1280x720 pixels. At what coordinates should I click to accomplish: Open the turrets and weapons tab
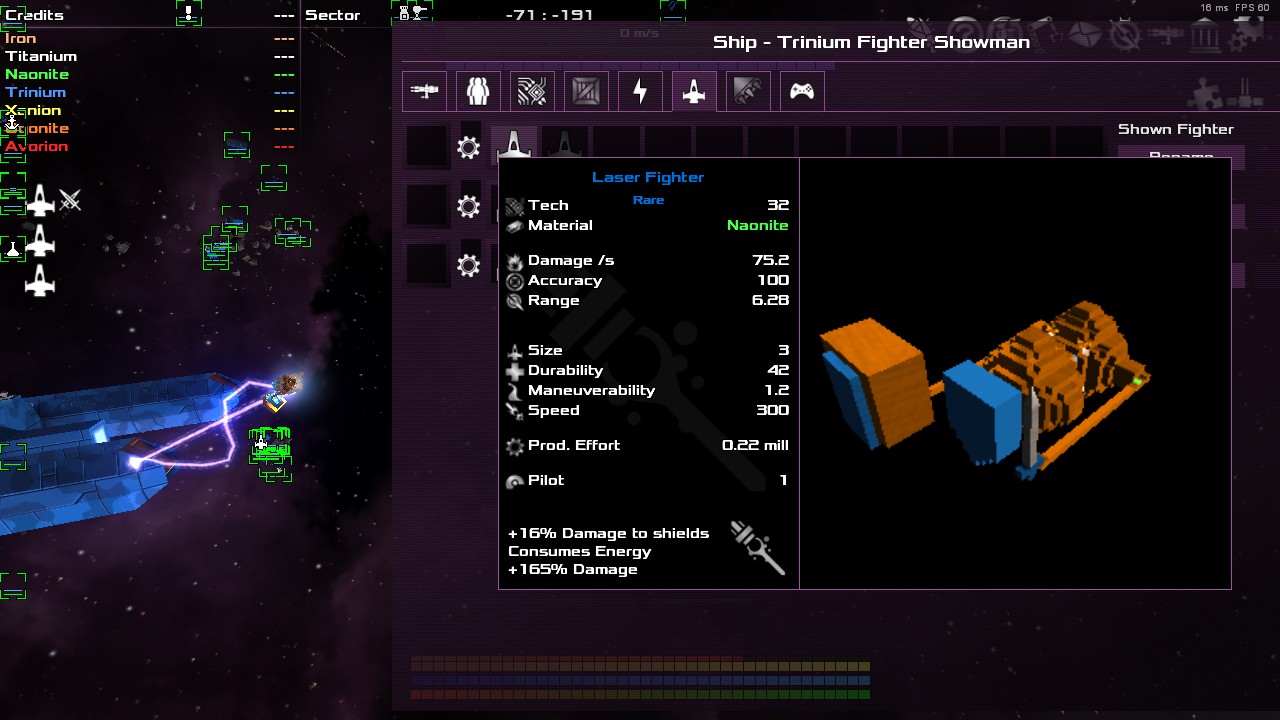425,91
